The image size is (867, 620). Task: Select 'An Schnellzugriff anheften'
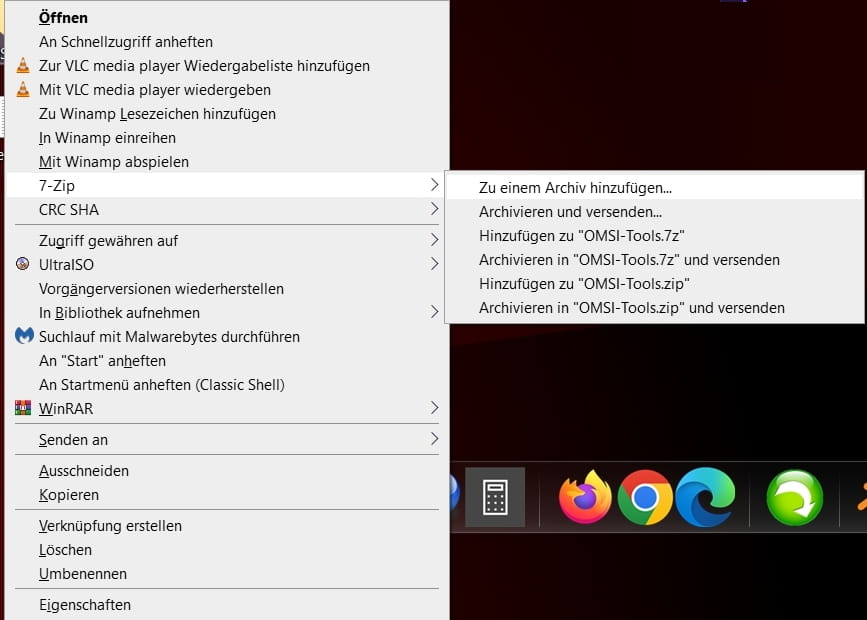[x=126, y=42]
